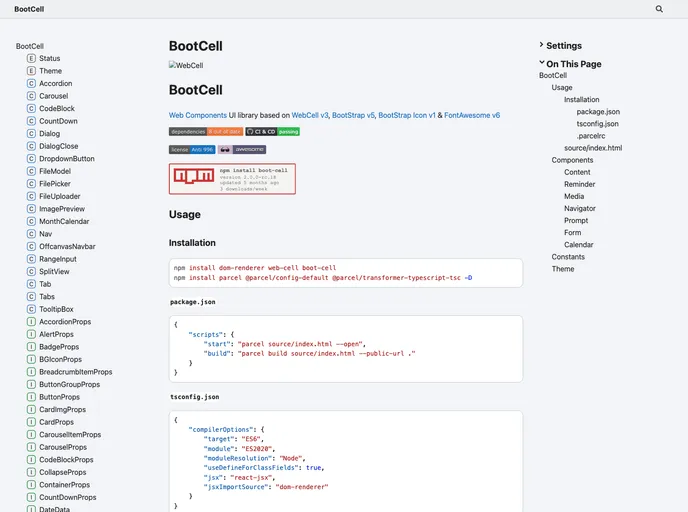Click the class icon beside Nav

[x=31, y=234]
